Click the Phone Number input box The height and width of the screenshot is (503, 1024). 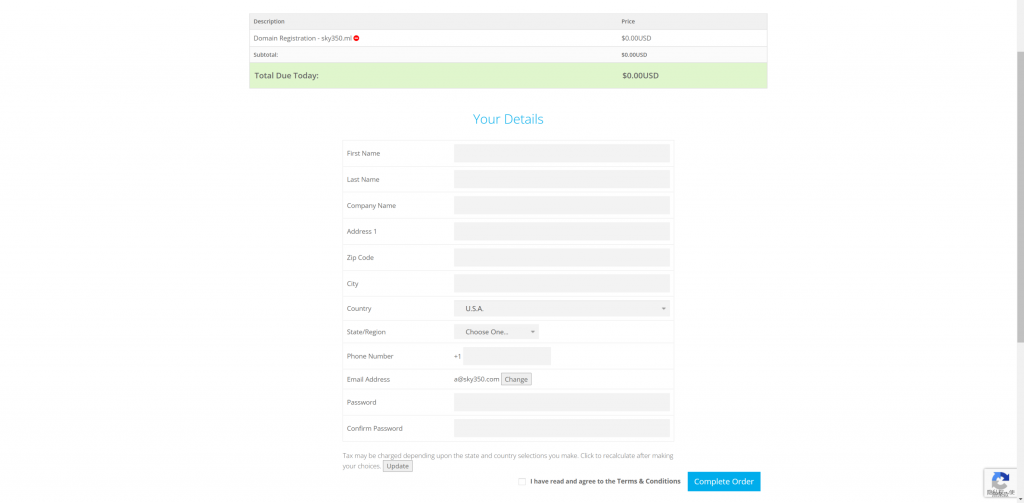click(506, 356)
